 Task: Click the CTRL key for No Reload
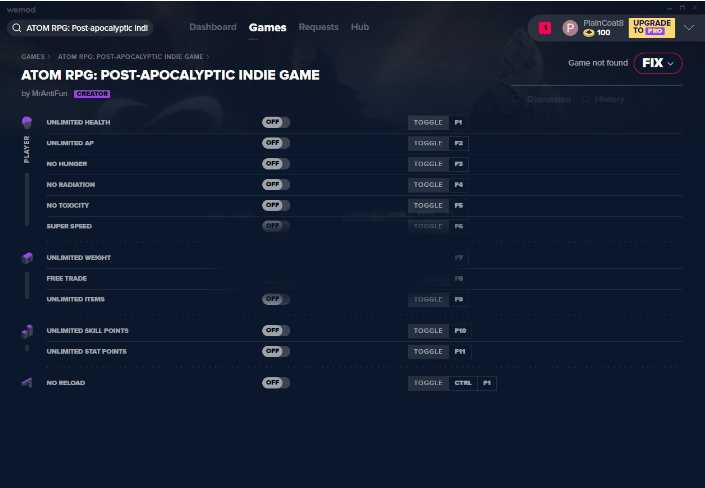(x=463, y=383)
